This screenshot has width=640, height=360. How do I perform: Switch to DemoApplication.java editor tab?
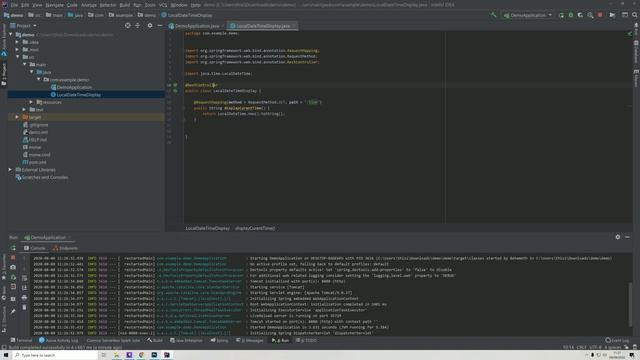click(196, 26)
